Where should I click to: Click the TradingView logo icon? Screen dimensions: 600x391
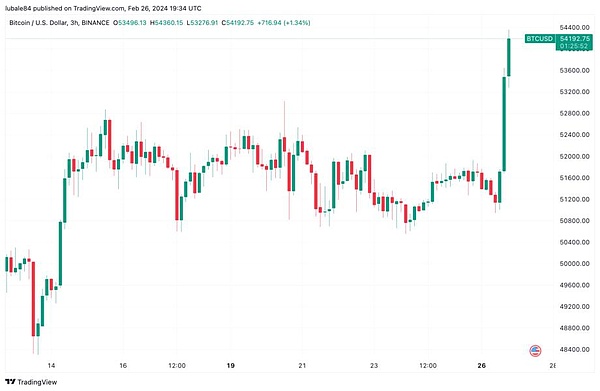(x=10, y=382)
